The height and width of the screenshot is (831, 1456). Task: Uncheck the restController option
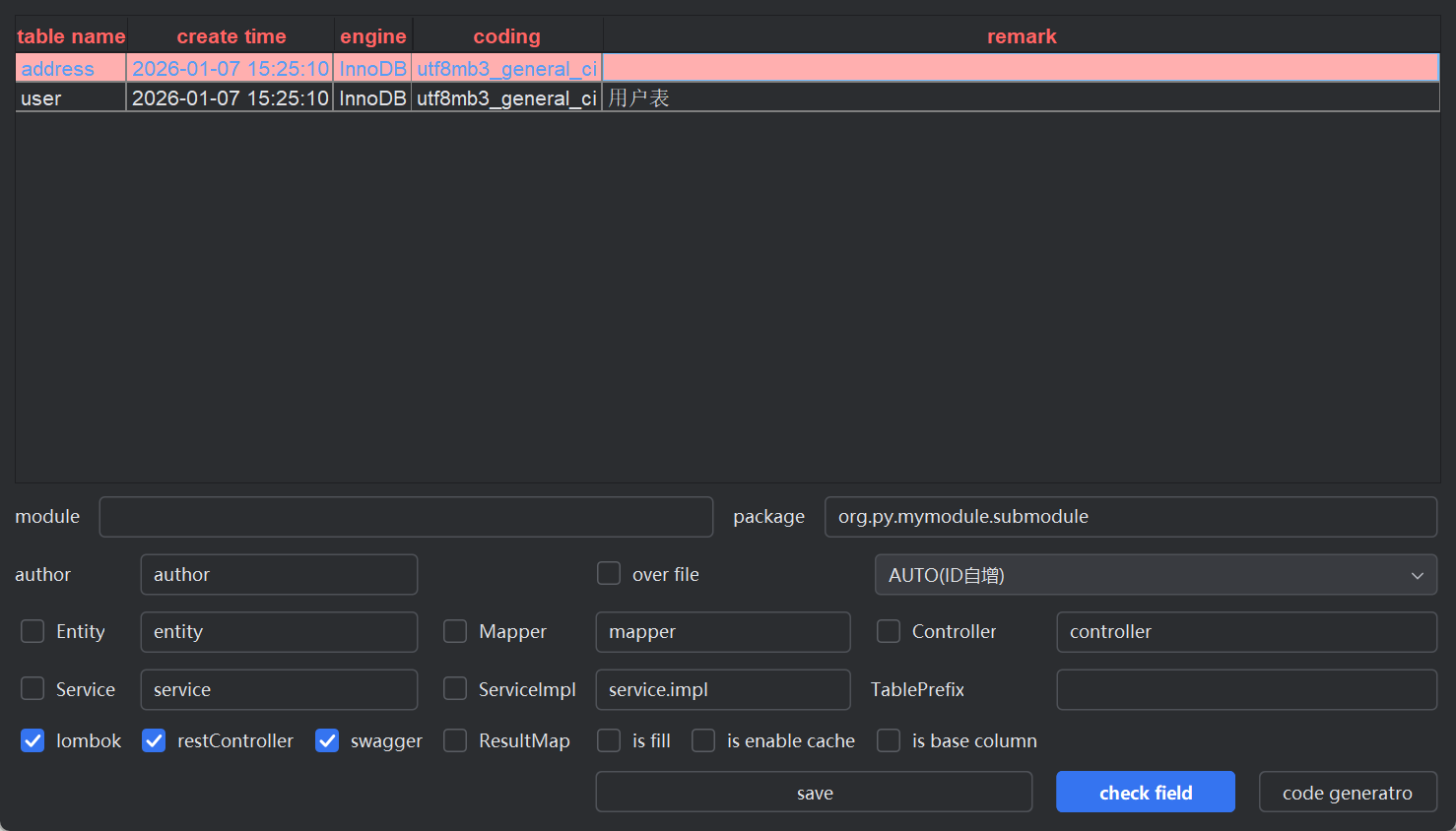coord(154,740)
